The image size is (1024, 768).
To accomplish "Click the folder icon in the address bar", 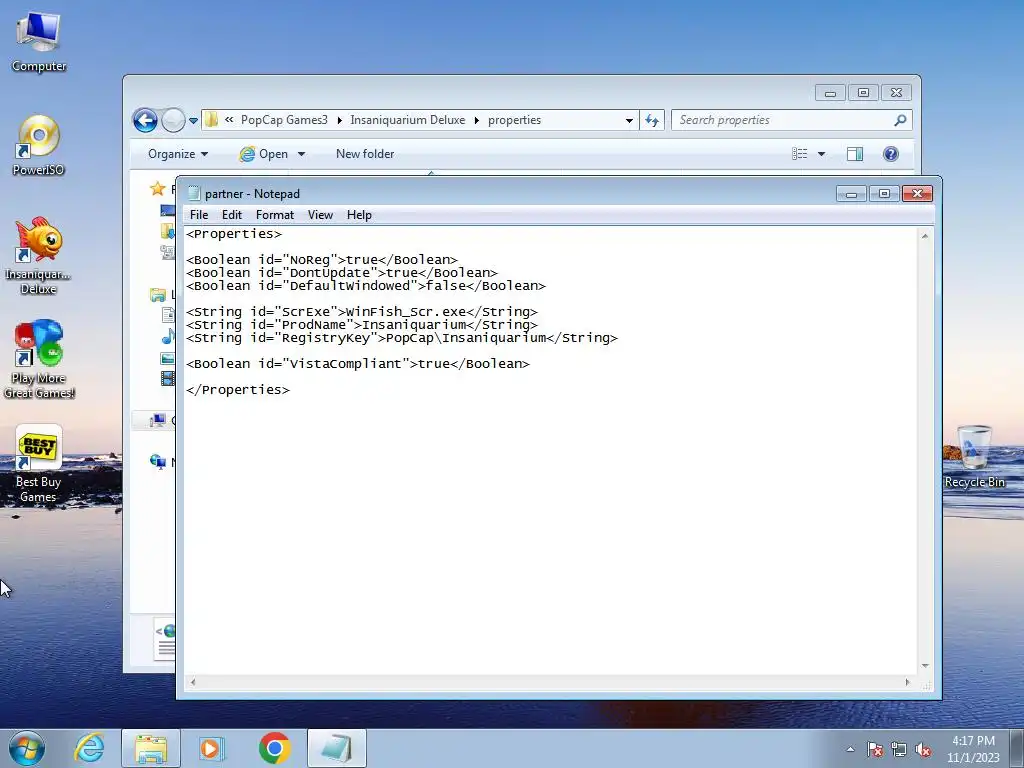I will (x=211, y=120).
